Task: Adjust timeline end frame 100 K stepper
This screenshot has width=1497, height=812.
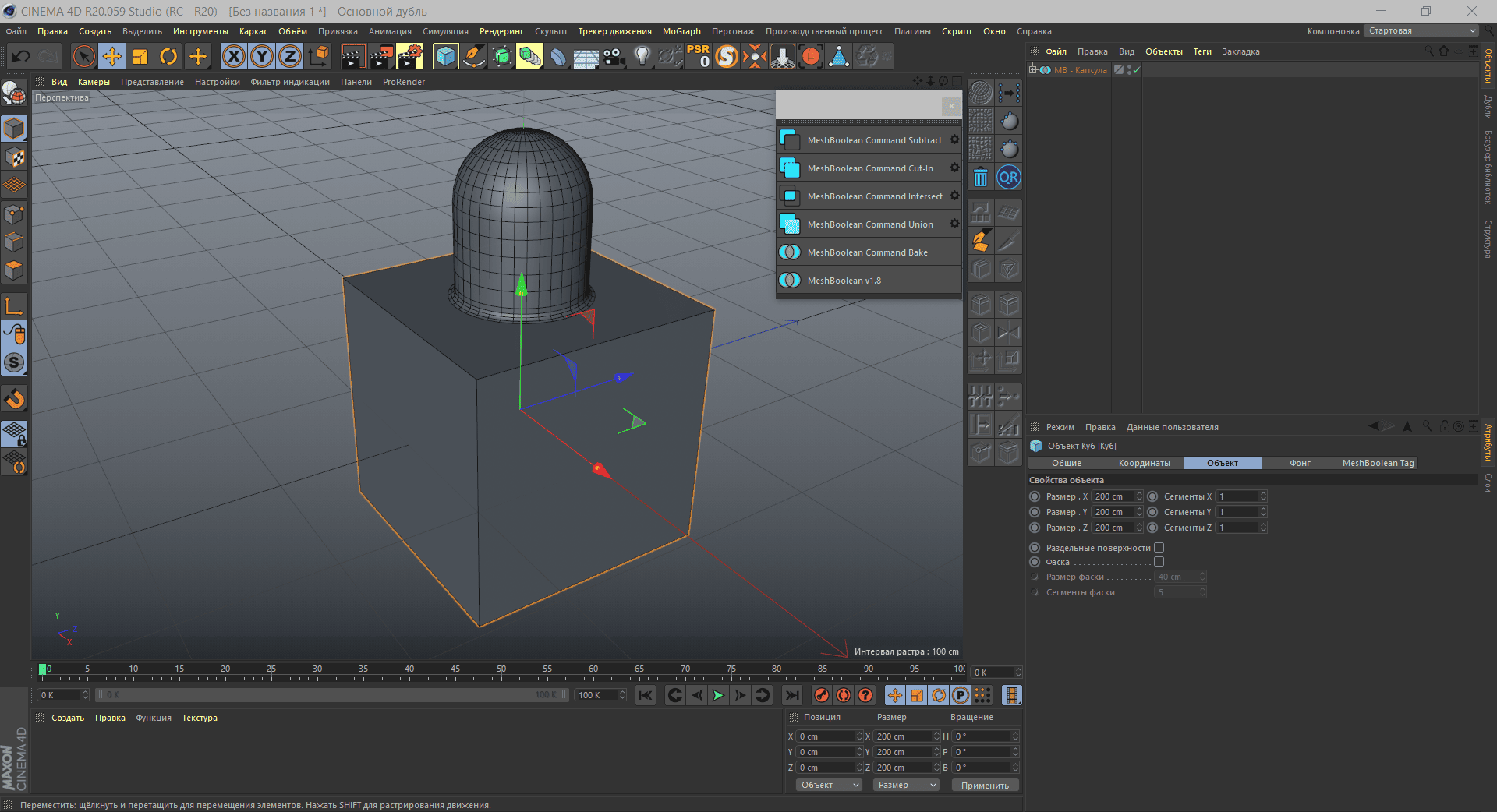Action: [x=622, y=695]
